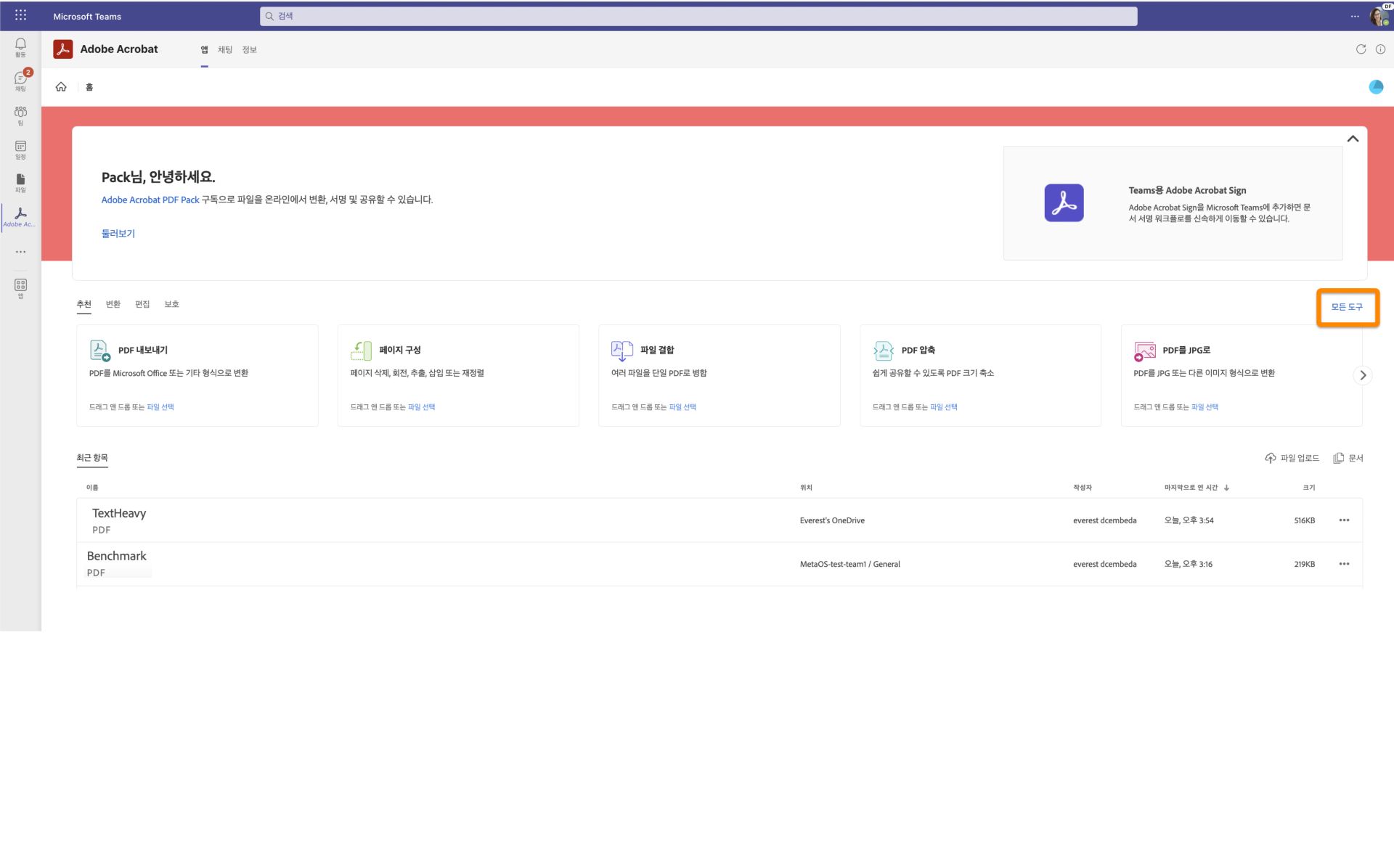This screenshot has width=1394, height=868.
Task: Click the PDF 압축 tool icon
Action: pyautogui.click(x=883, y=351)
